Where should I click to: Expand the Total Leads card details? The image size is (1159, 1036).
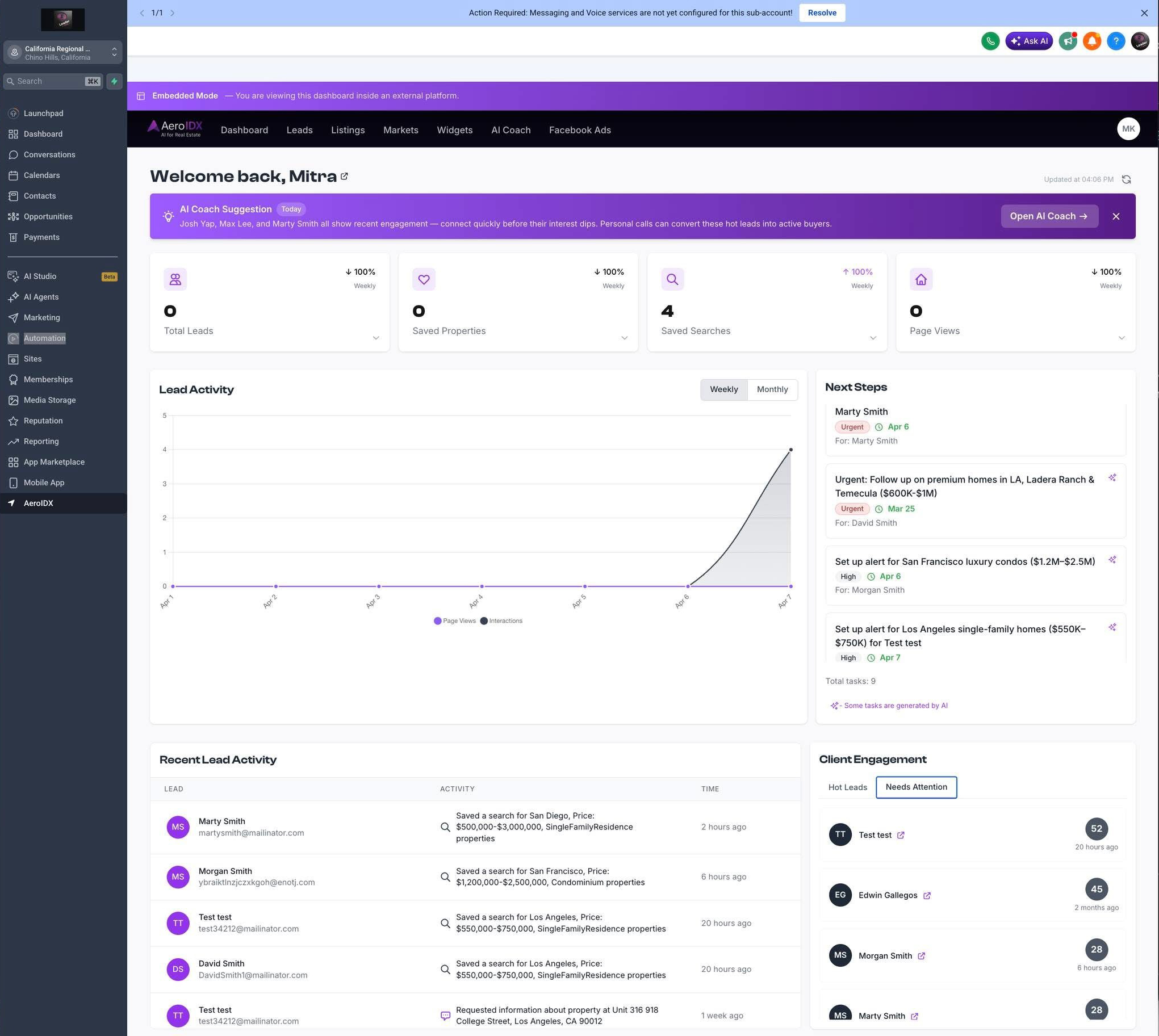click(x=376, y=338)
